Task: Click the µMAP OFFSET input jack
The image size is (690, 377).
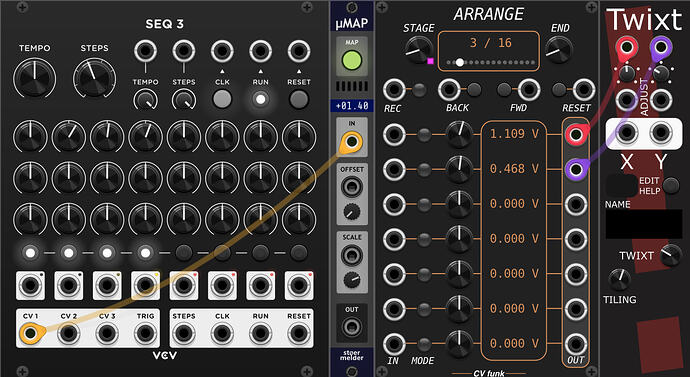Action: click(352, 187)
